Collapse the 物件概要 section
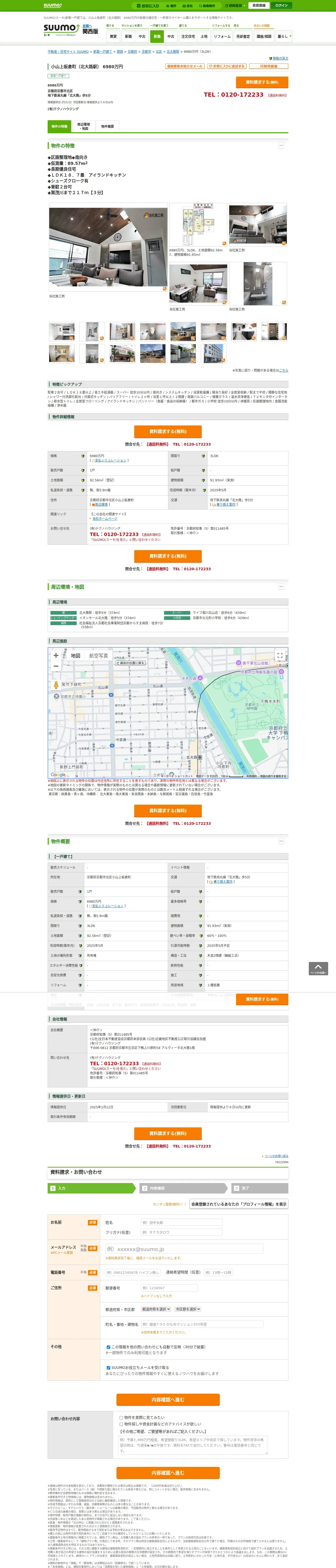The image size is (336, 1568). (281, 841)
